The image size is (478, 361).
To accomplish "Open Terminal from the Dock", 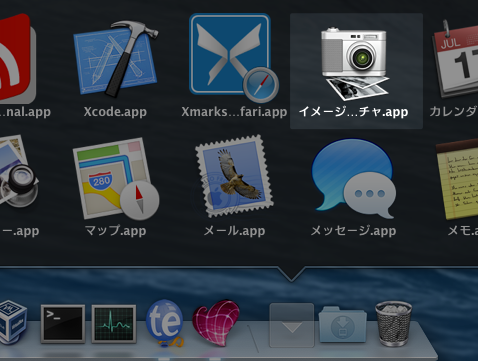I will pyautogui.click(x=63, y=324).
